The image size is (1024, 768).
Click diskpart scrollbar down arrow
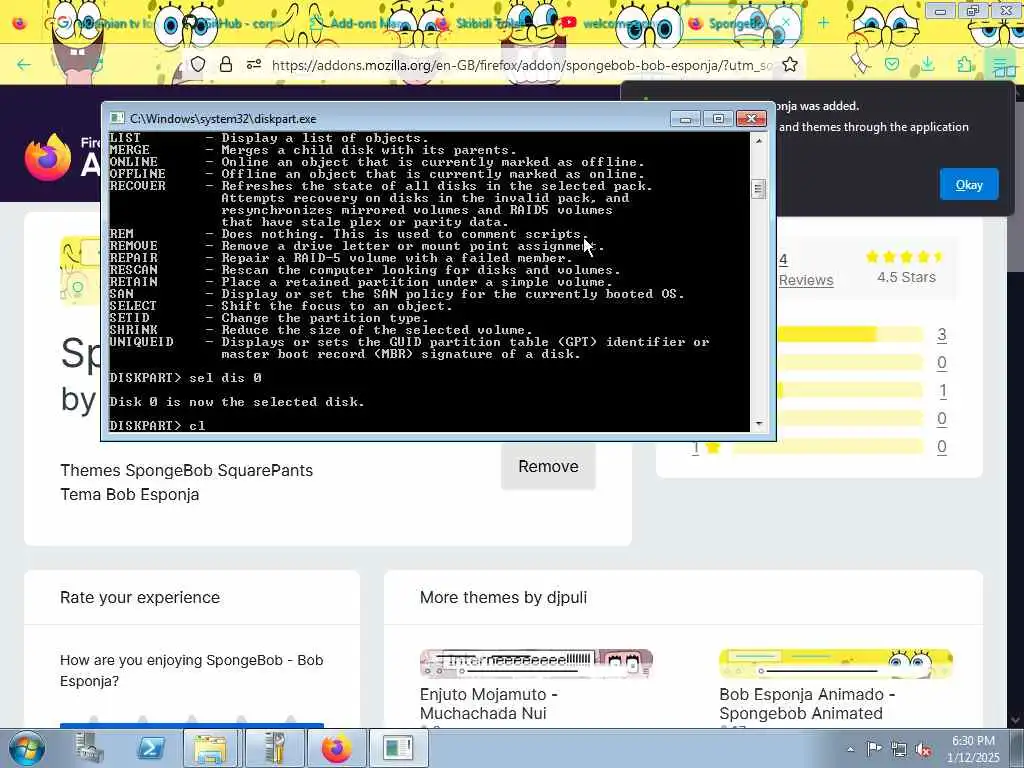(758, 424)
